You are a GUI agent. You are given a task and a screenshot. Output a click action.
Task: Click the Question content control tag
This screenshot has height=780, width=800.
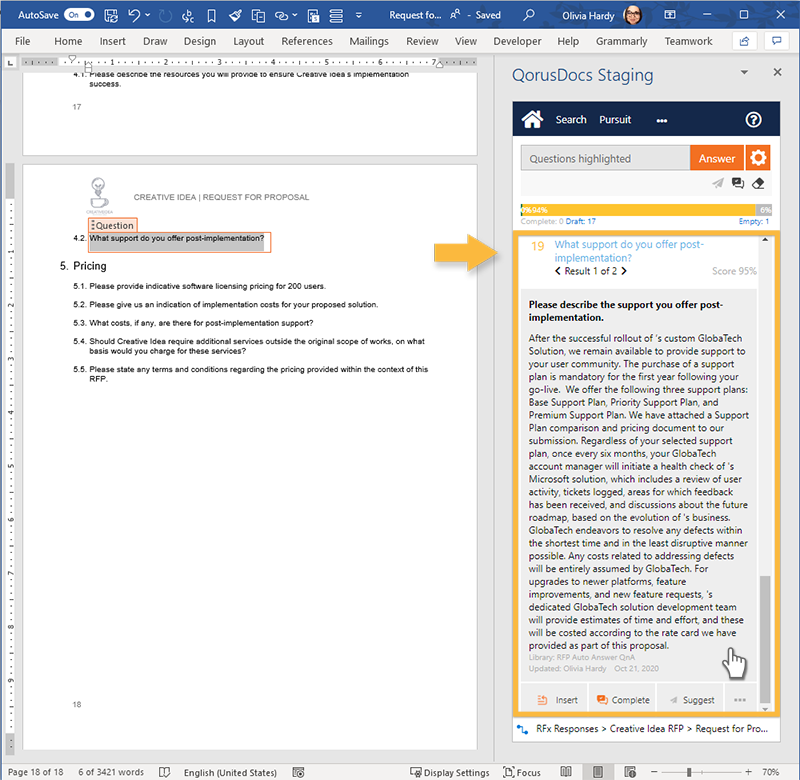click(112, 225)
